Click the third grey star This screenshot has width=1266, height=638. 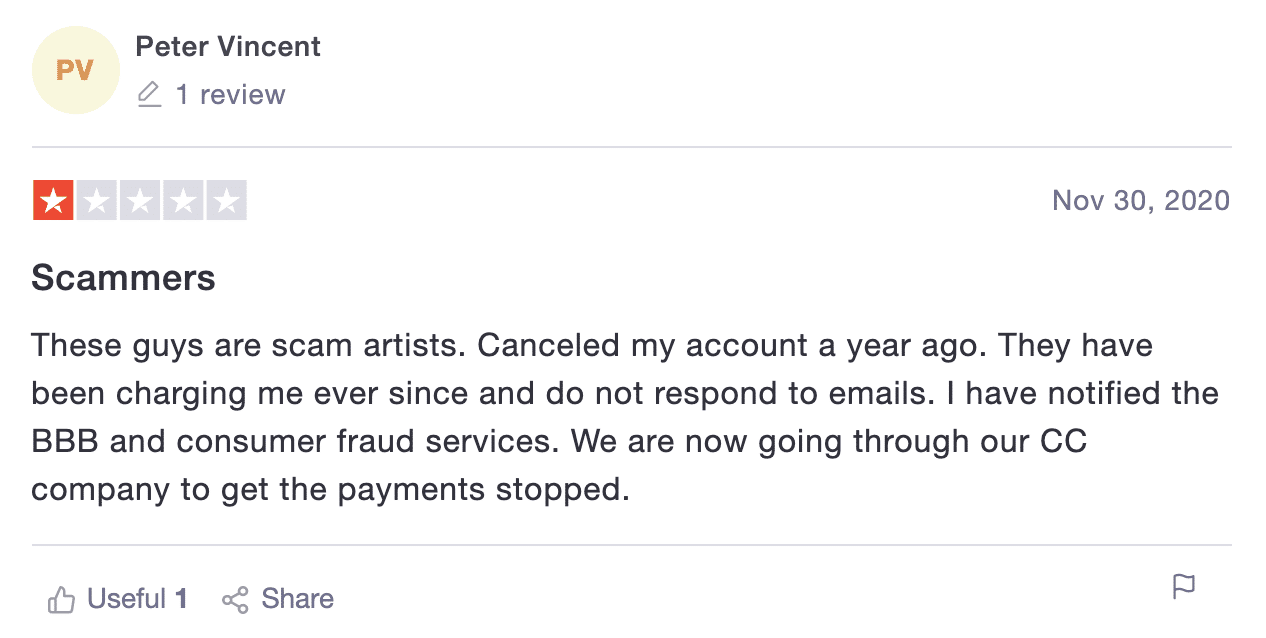pos(140,201)
